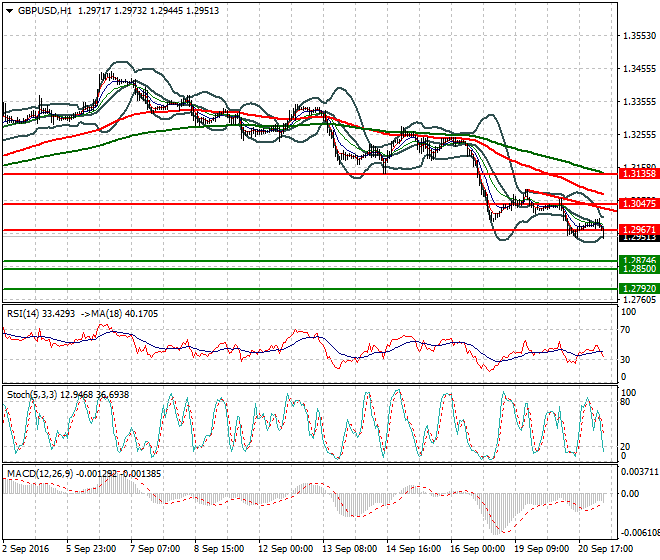This screenshot has height=560, width=660.
Task: Select the 8 Sep 15:00 time axis label
Action: 219,549
